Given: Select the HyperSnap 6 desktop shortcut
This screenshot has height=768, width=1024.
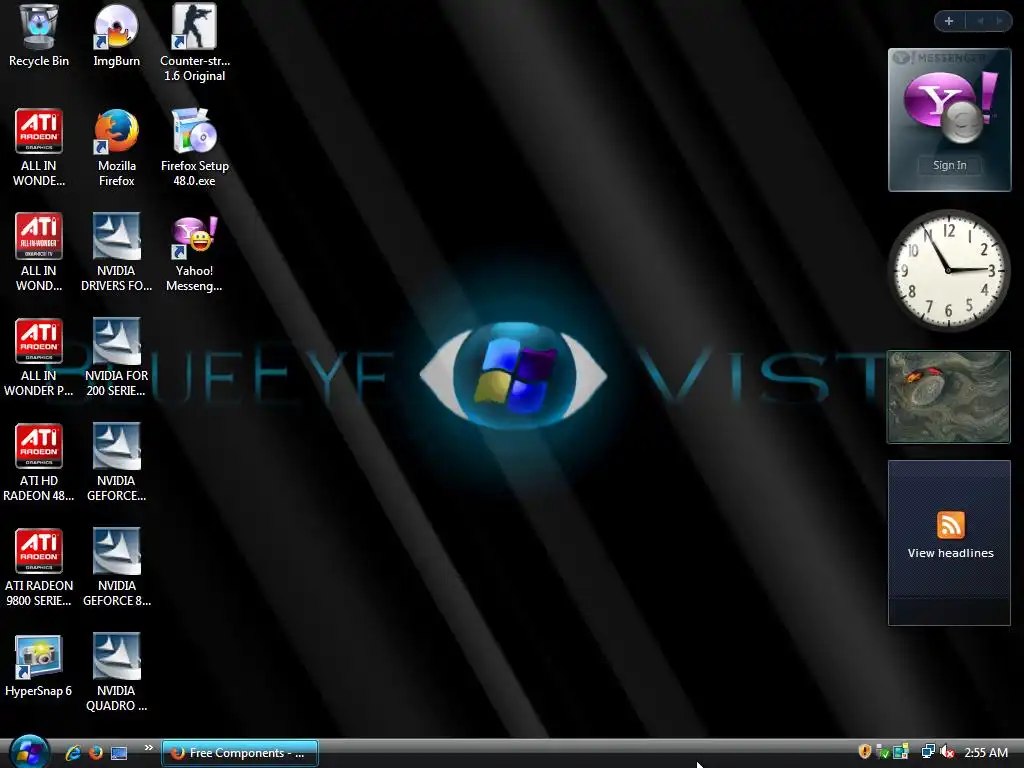Looking at the screenshot, I should [39, 666].
